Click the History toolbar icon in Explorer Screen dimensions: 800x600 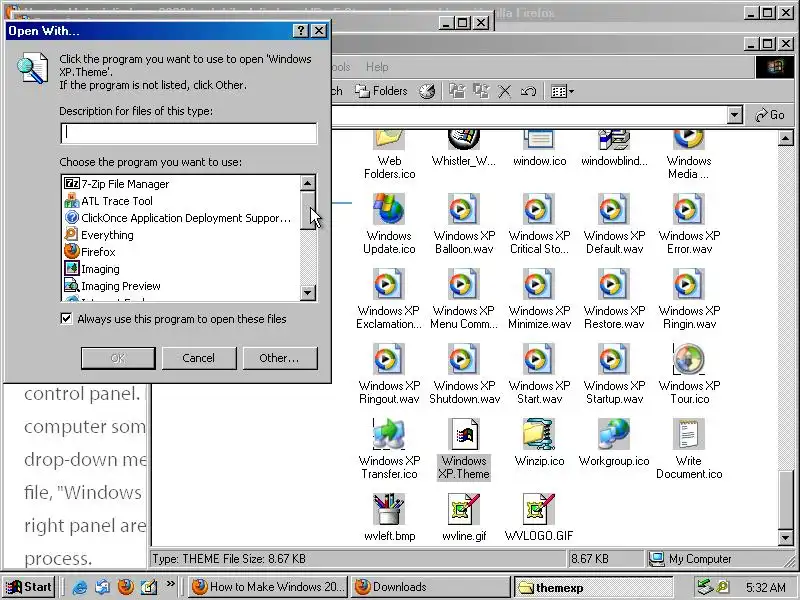coord(427,91)
